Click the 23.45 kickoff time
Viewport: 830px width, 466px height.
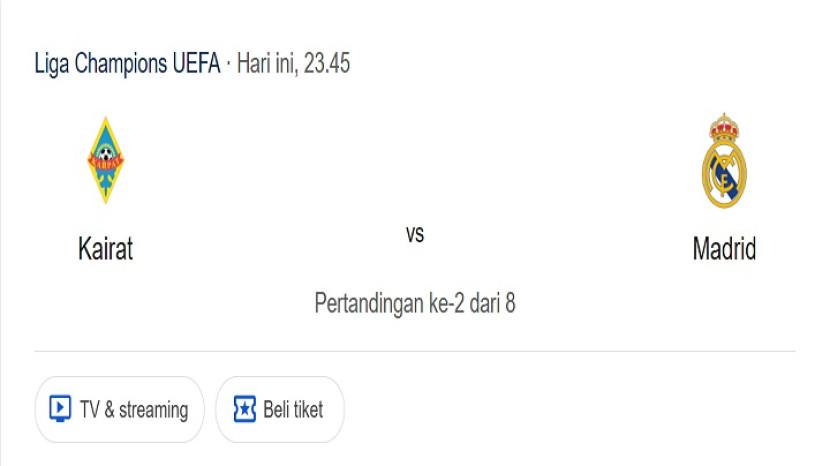[x=328, y=65]
